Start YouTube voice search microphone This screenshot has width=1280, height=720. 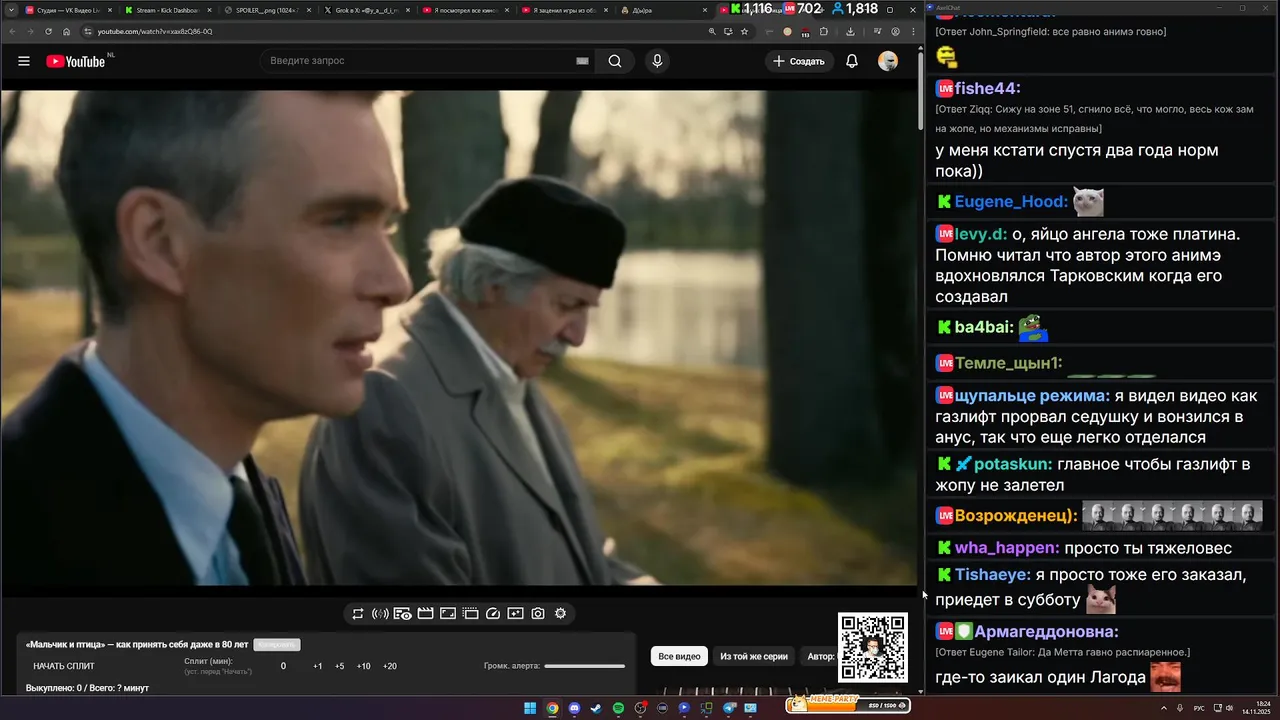pyautogui.click(x=657, y=61)
